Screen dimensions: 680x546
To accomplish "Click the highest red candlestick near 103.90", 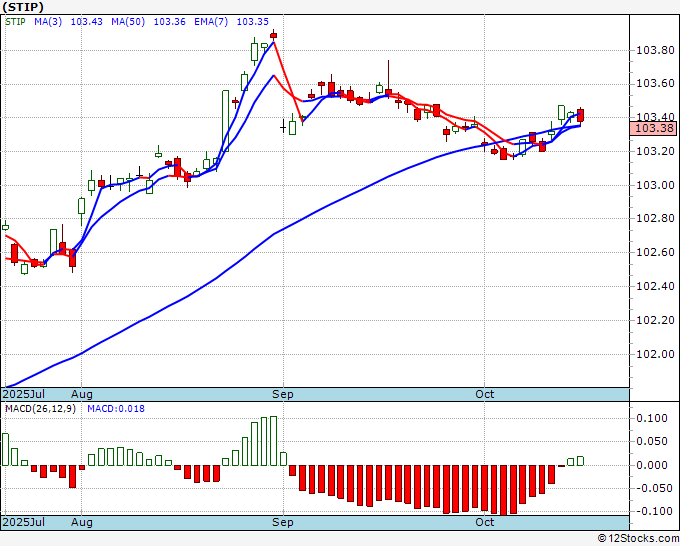I will pyautogui.click(x=273, y=36).
